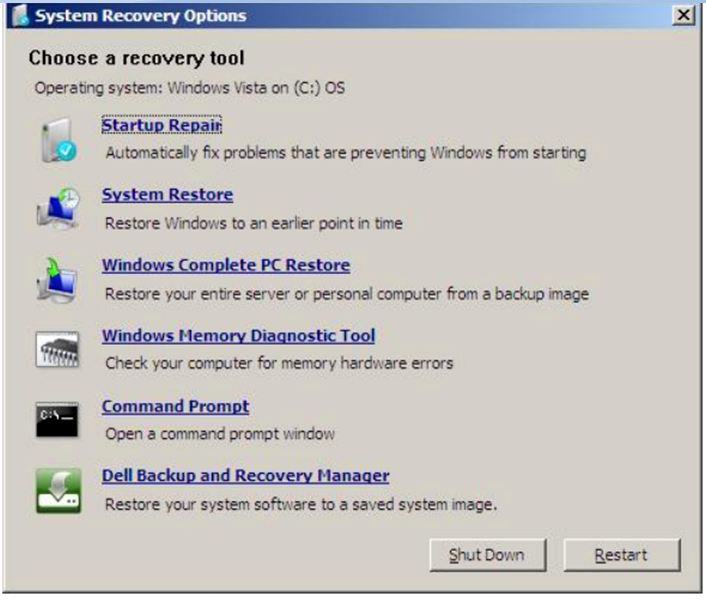706x605 pixels.
Task: Click 'Open a command prompt window' text
Action: [220, 434]
